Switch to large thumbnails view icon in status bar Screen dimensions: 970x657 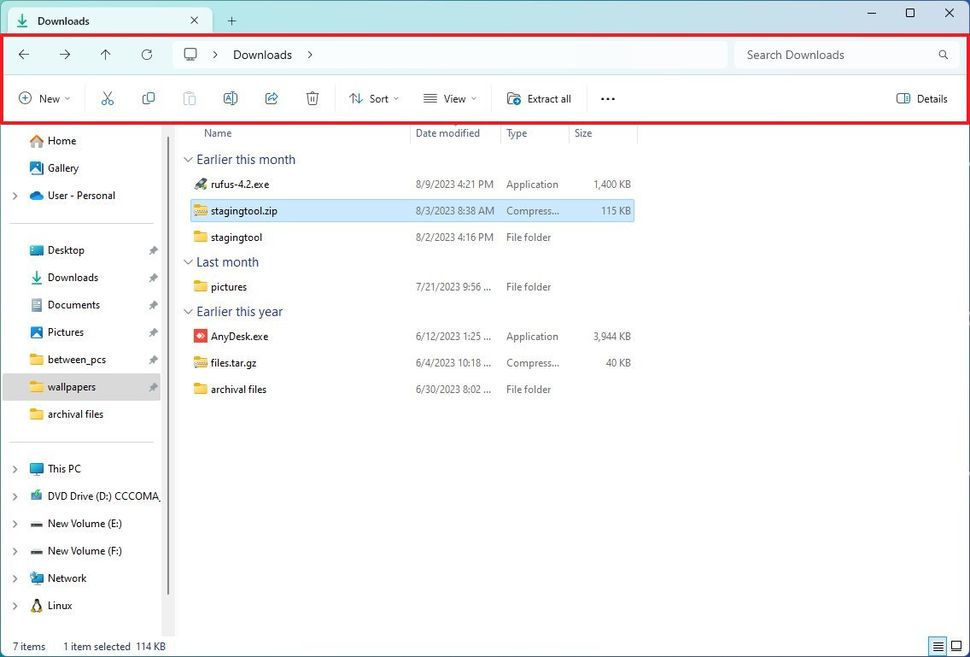[x=956, y=646]
